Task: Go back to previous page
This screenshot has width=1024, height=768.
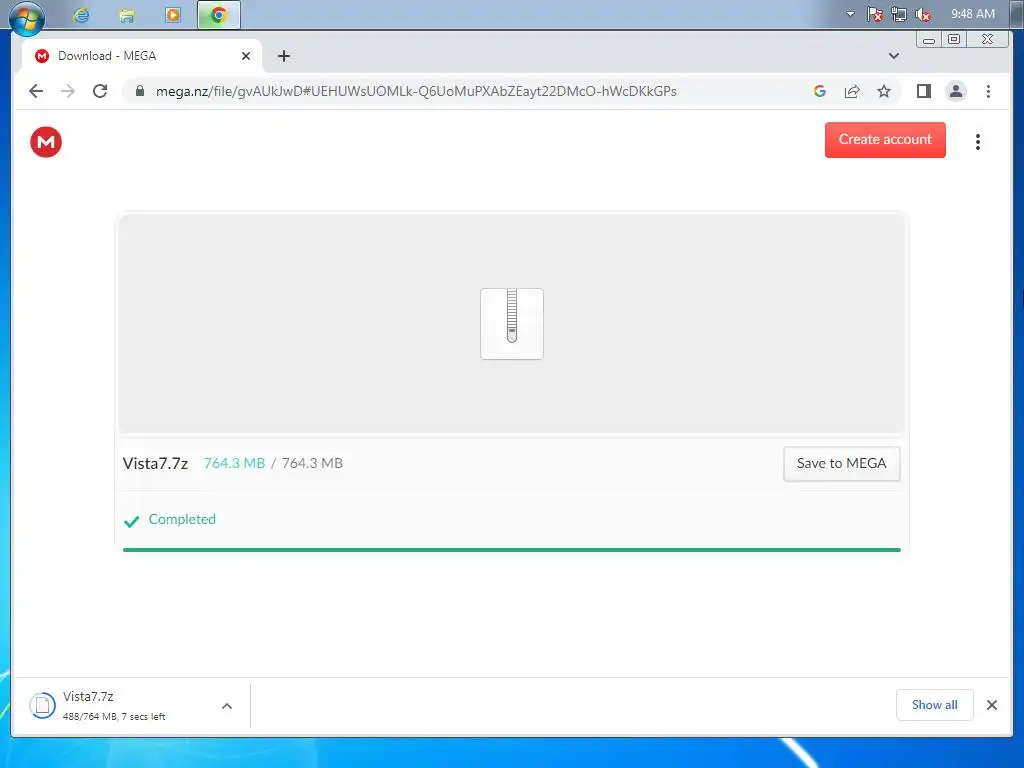Action: 36,91
